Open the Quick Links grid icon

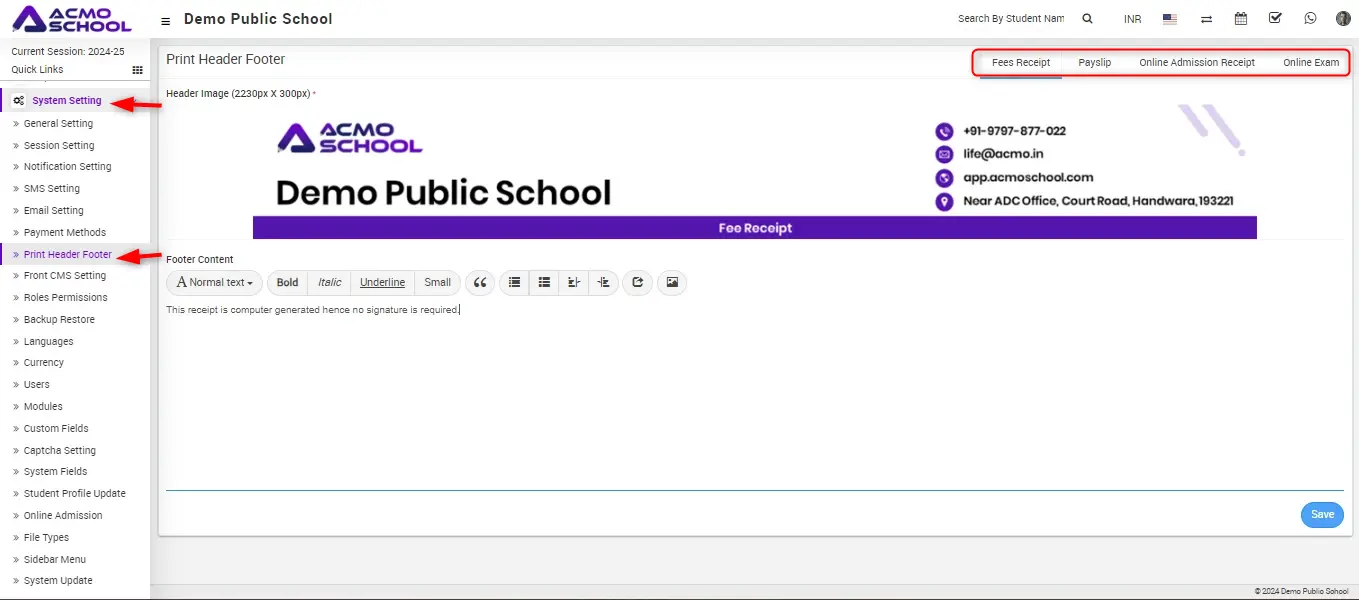137,70
